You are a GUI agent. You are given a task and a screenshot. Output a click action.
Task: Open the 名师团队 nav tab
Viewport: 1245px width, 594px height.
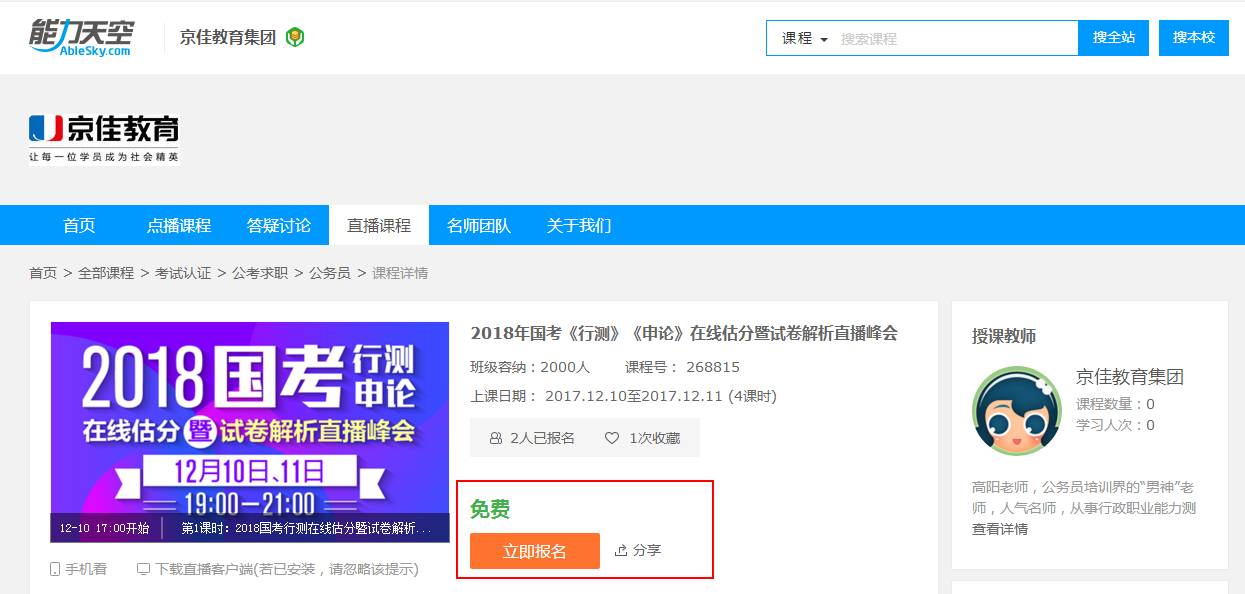point(479,225)
